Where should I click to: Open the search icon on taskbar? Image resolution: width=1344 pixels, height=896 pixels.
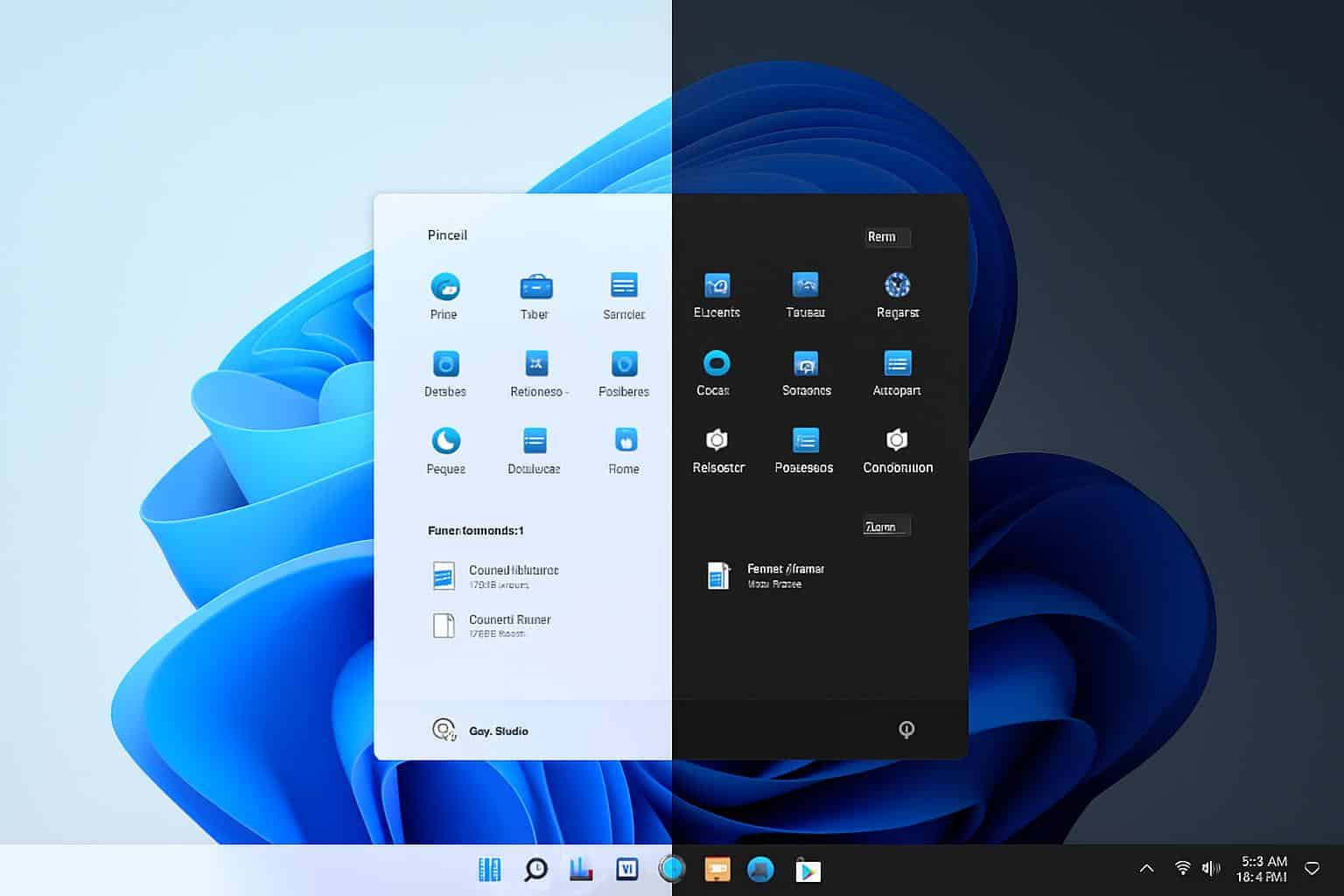pos(535,869)
